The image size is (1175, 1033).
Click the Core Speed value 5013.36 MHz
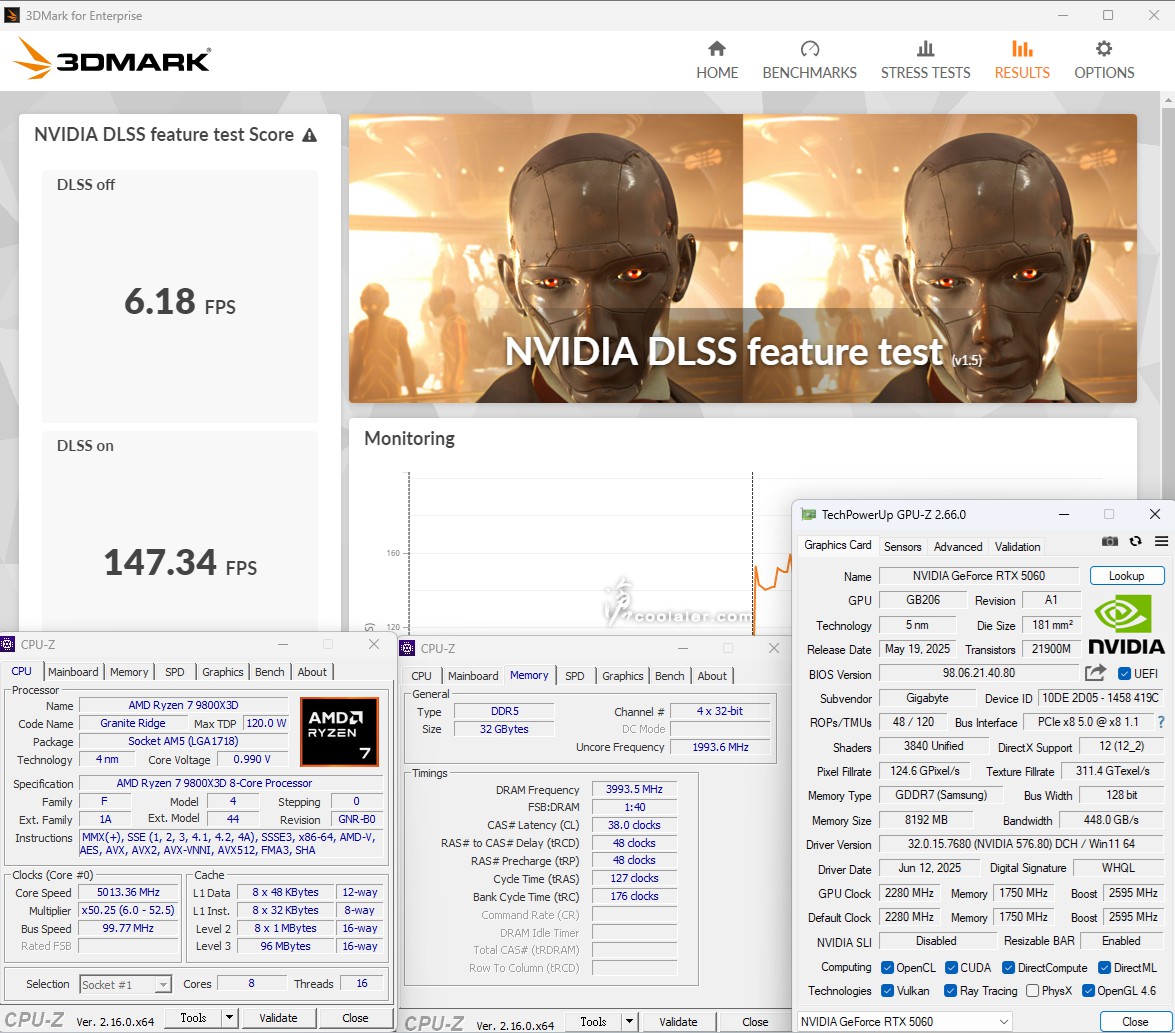click(128, 892)
